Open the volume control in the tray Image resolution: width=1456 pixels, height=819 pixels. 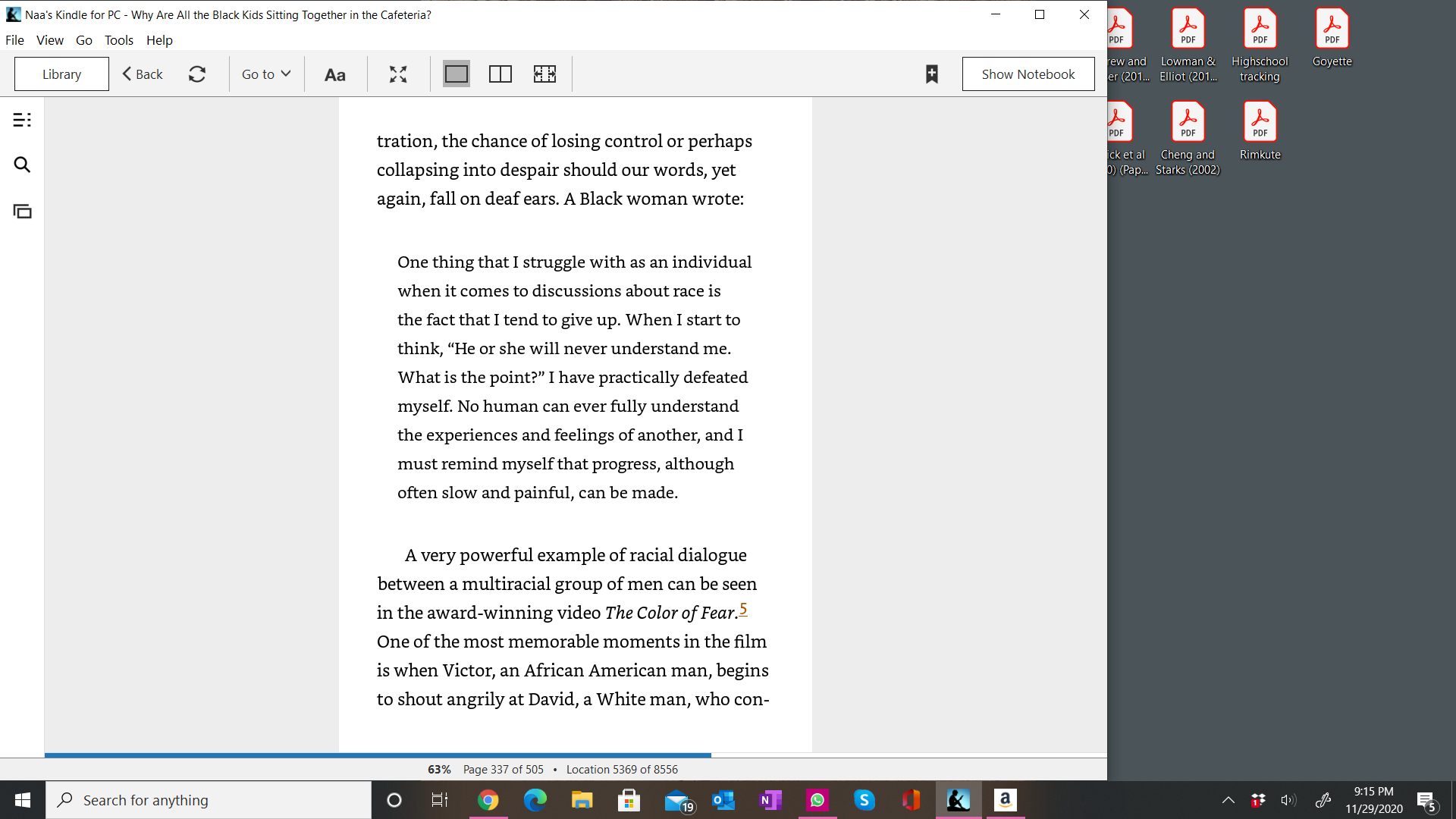pos(1288,800)
